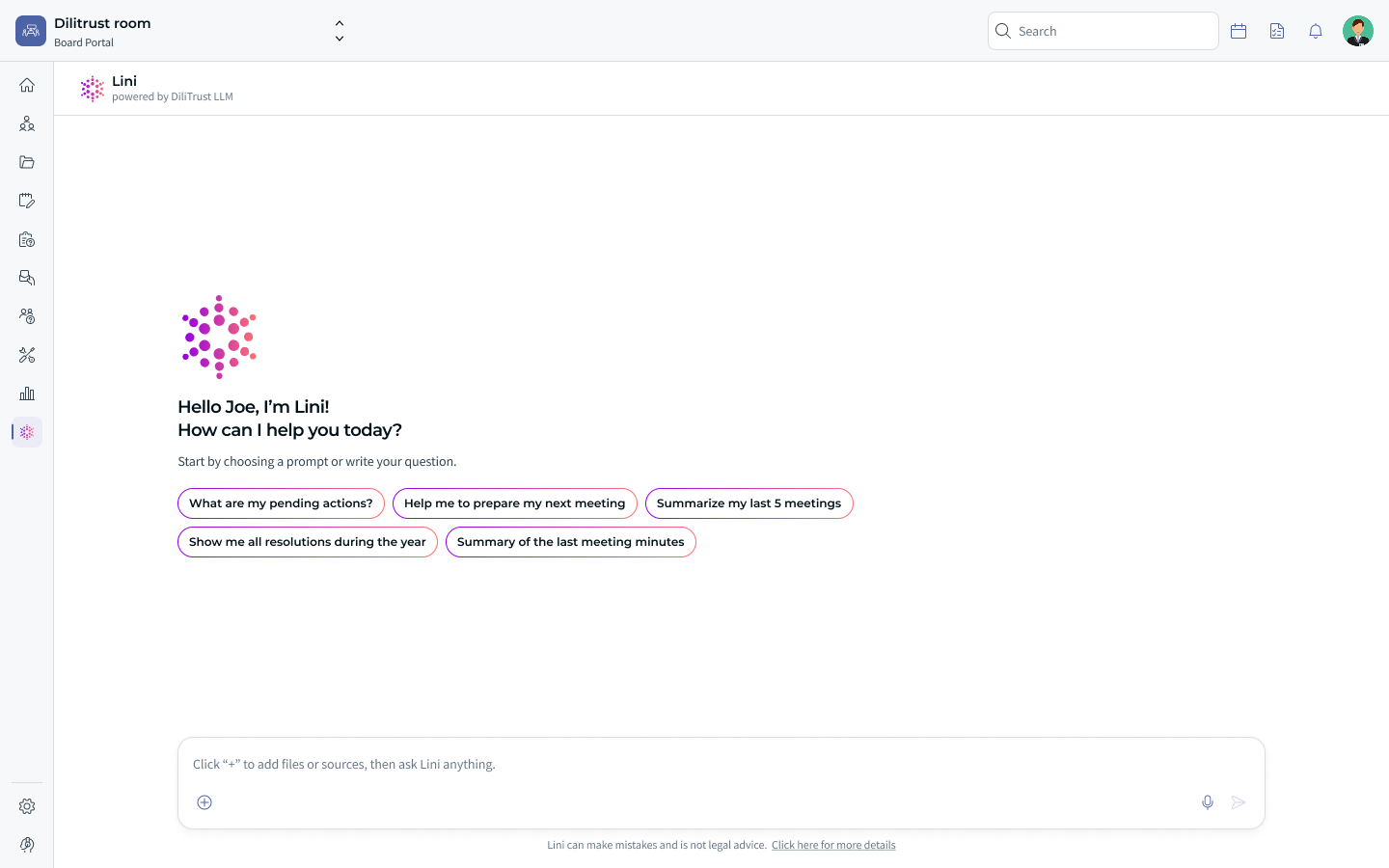Viewport: 1389px width, 868px height.
Task: Click the 'Dilitrust room' title text
Action: tap(102, 23)
